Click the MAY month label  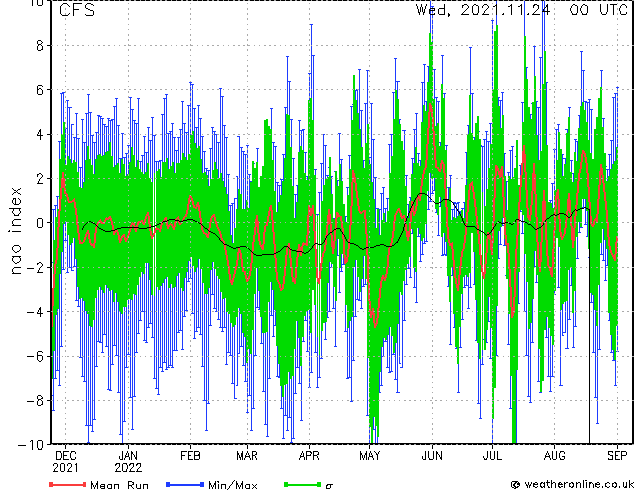[370, 456]
